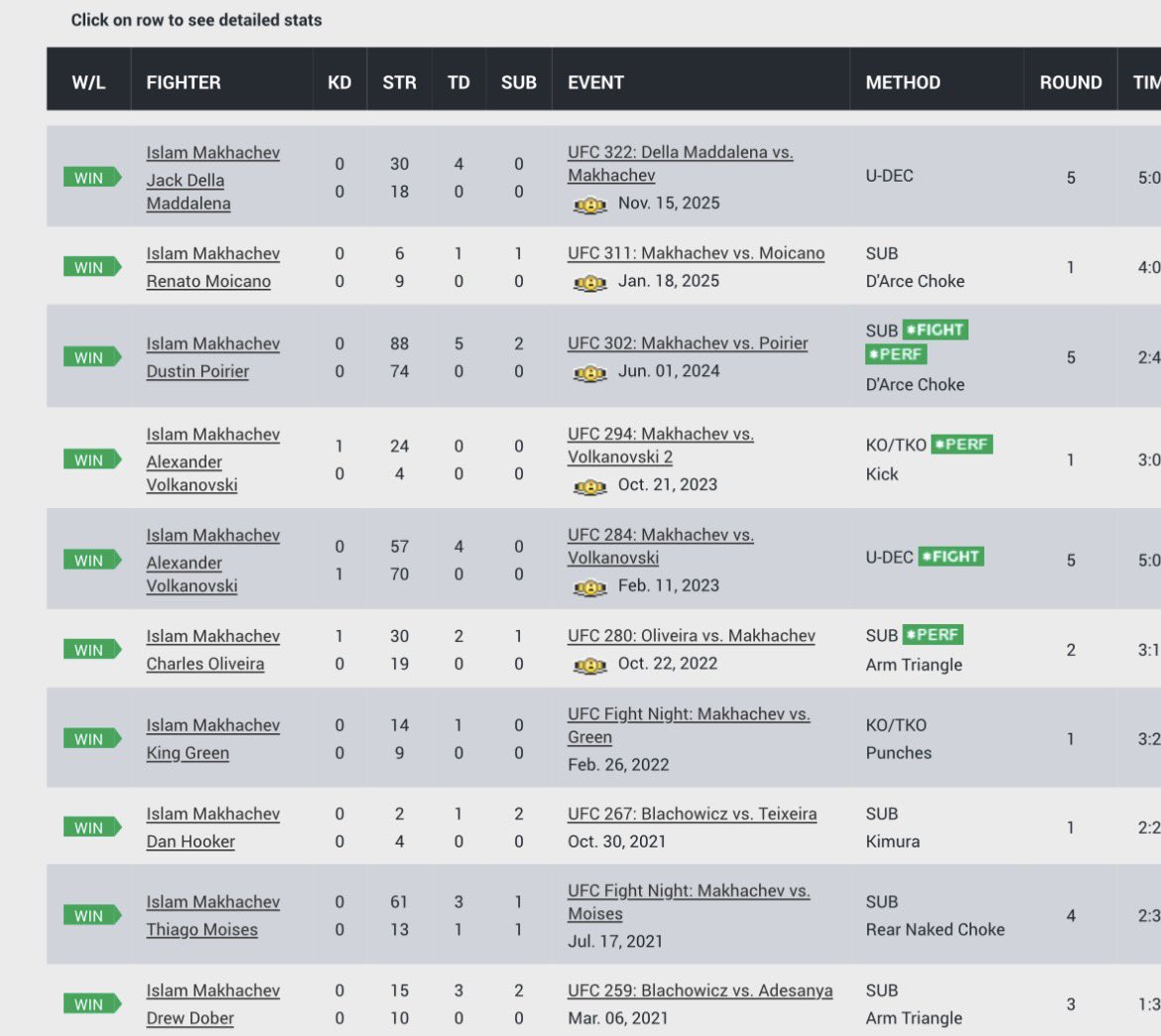Open Charles Oliveira fighter link
The image size is (1161, 1036).
coord(205,664)
